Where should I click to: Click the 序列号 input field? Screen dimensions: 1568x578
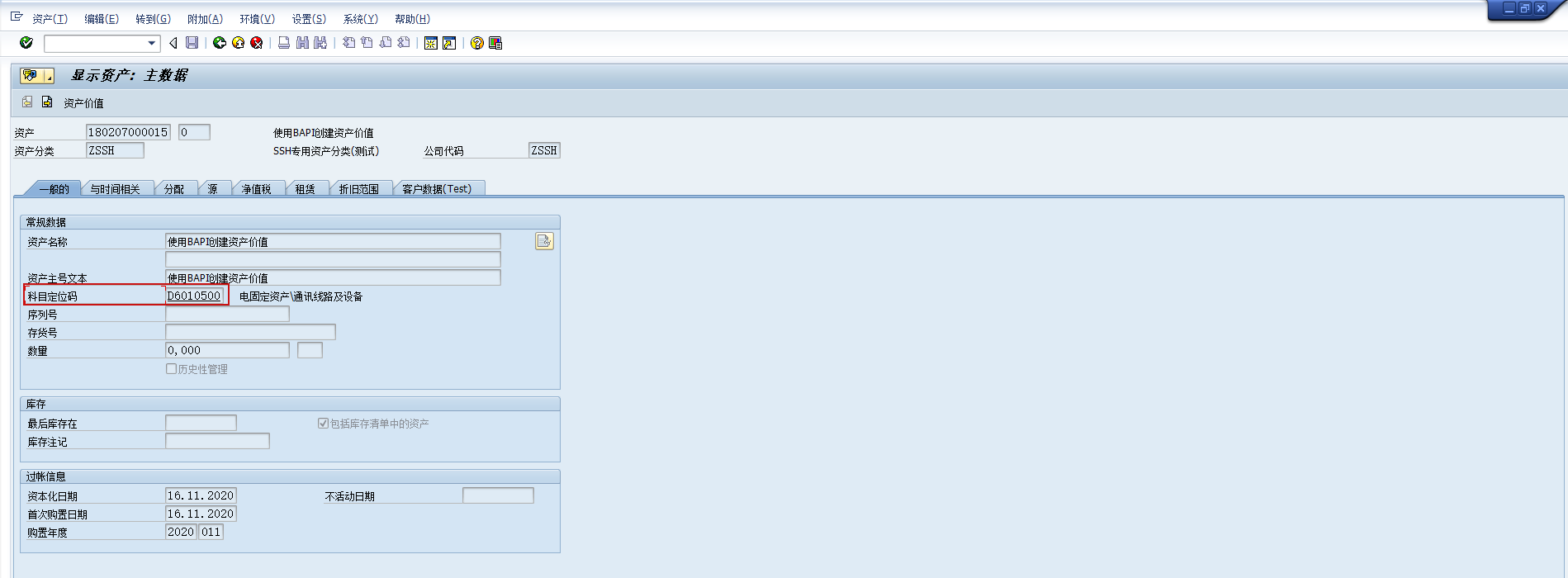pos(227,314)
